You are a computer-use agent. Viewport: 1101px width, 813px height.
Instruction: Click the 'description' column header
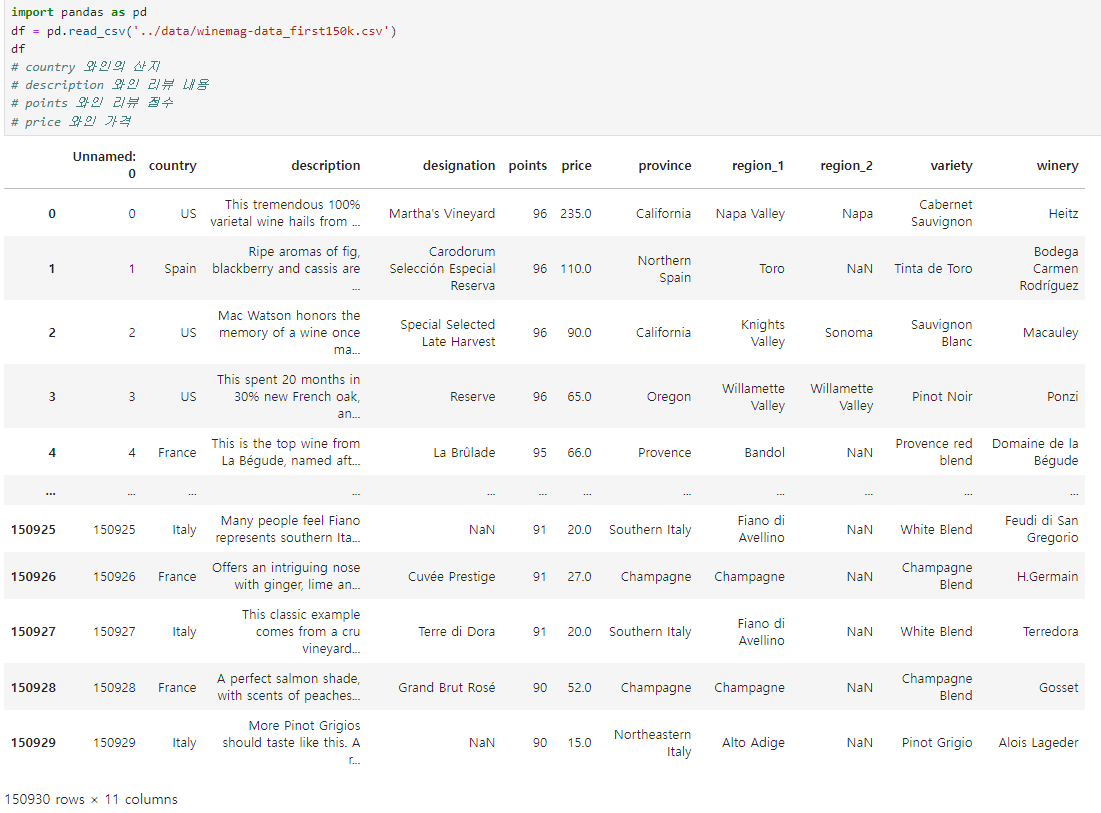326,166
